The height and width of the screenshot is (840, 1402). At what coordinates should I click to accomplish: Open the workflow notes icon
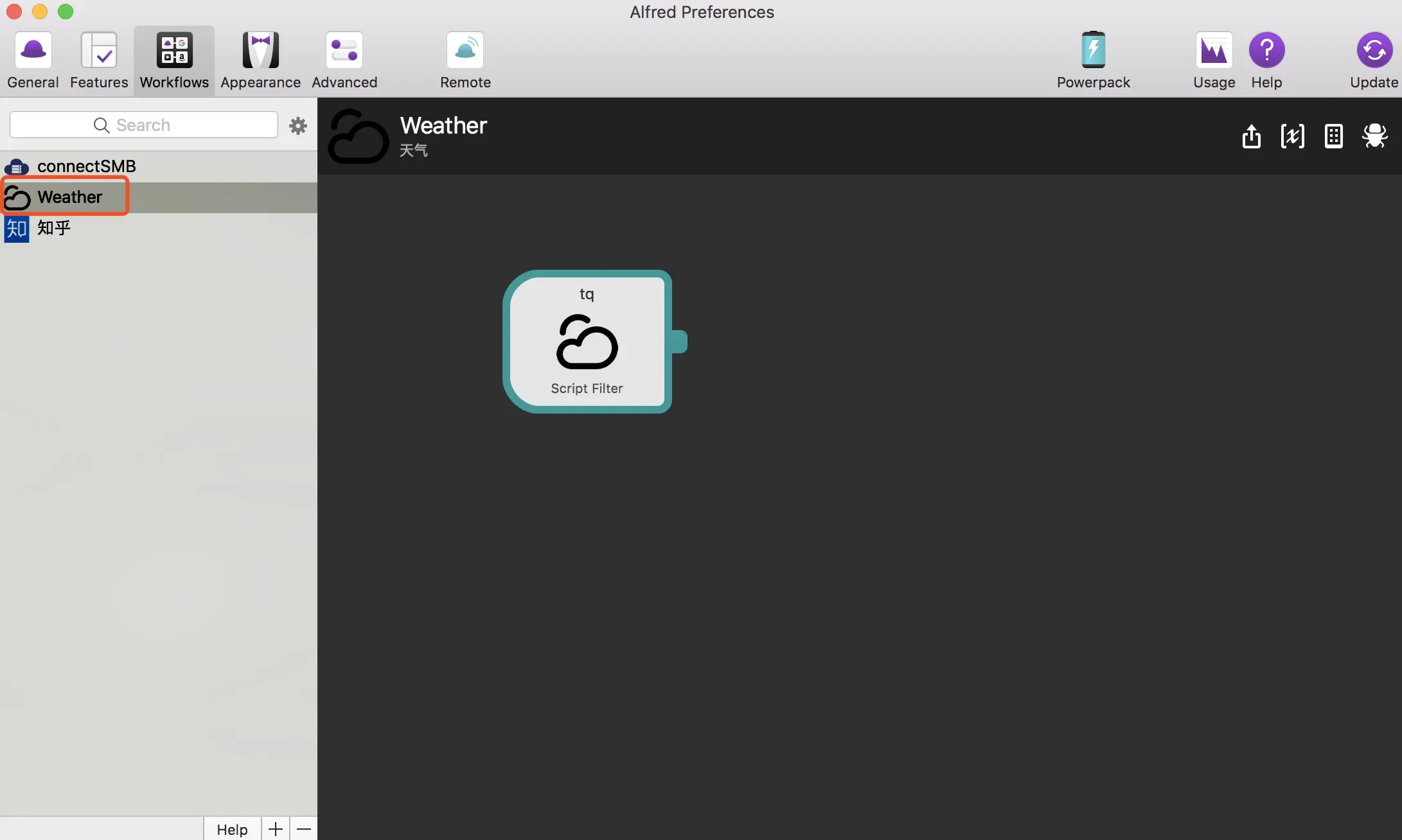pos(1333,136)
